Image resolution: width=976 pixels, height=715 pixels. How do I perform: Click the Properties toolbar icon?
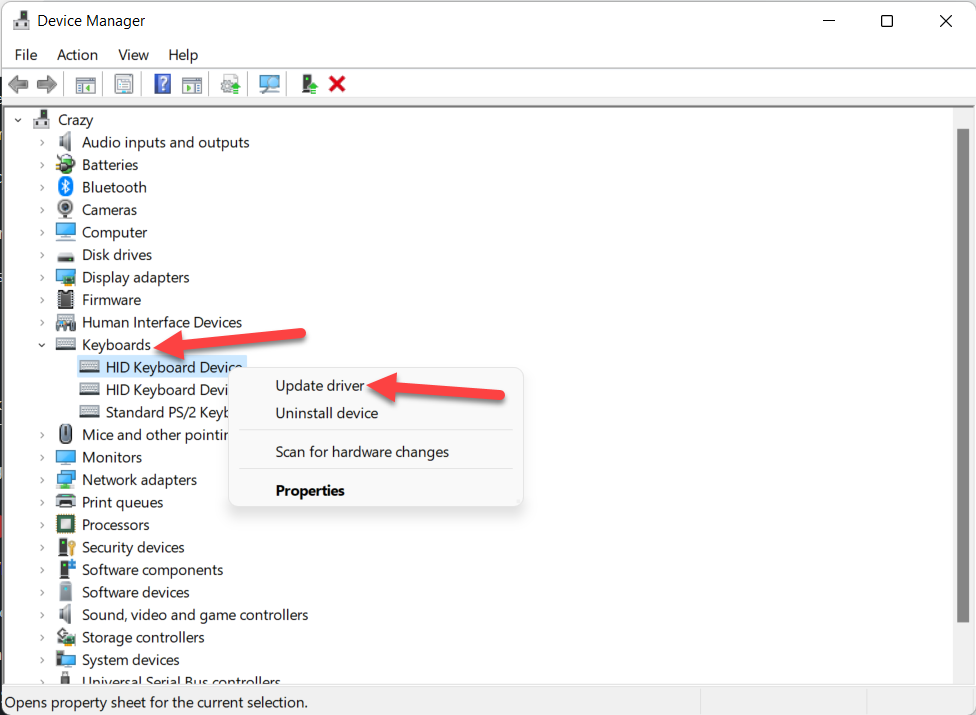[x=124, y=84]
